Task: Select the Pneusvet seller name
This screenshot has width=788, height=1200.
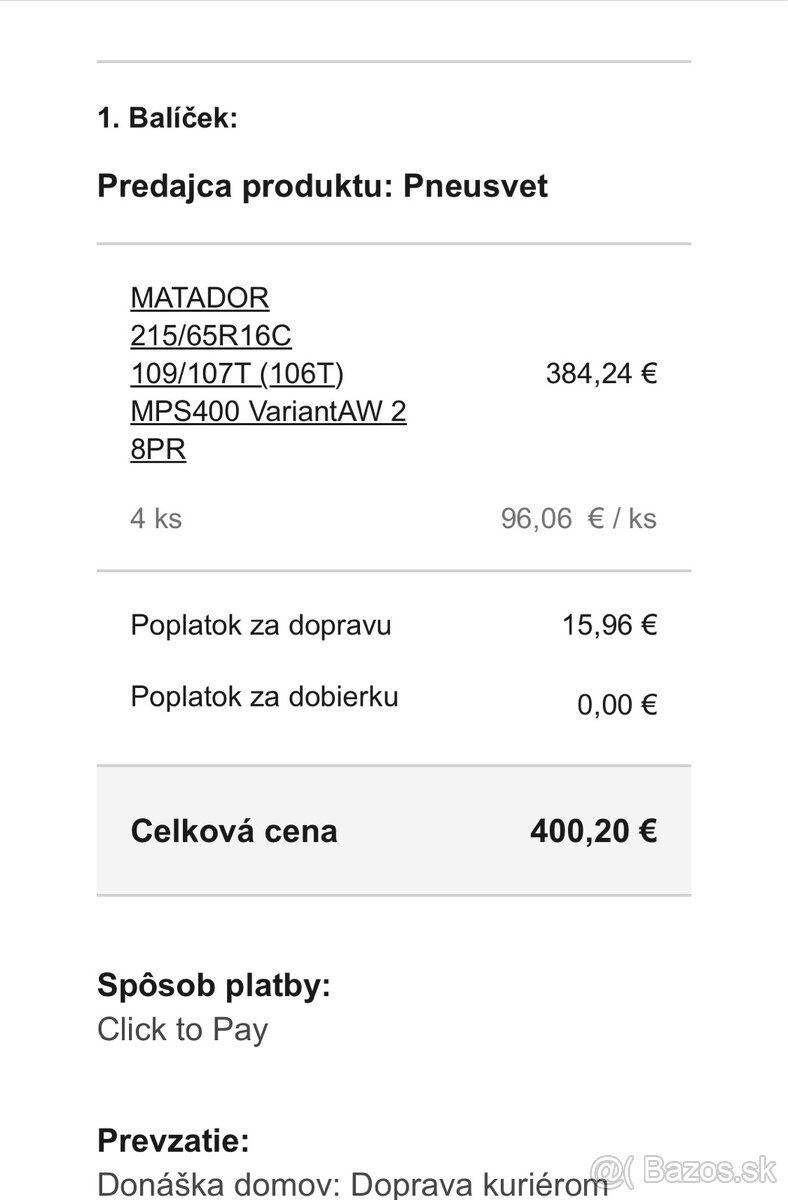Action: [475, 186]
